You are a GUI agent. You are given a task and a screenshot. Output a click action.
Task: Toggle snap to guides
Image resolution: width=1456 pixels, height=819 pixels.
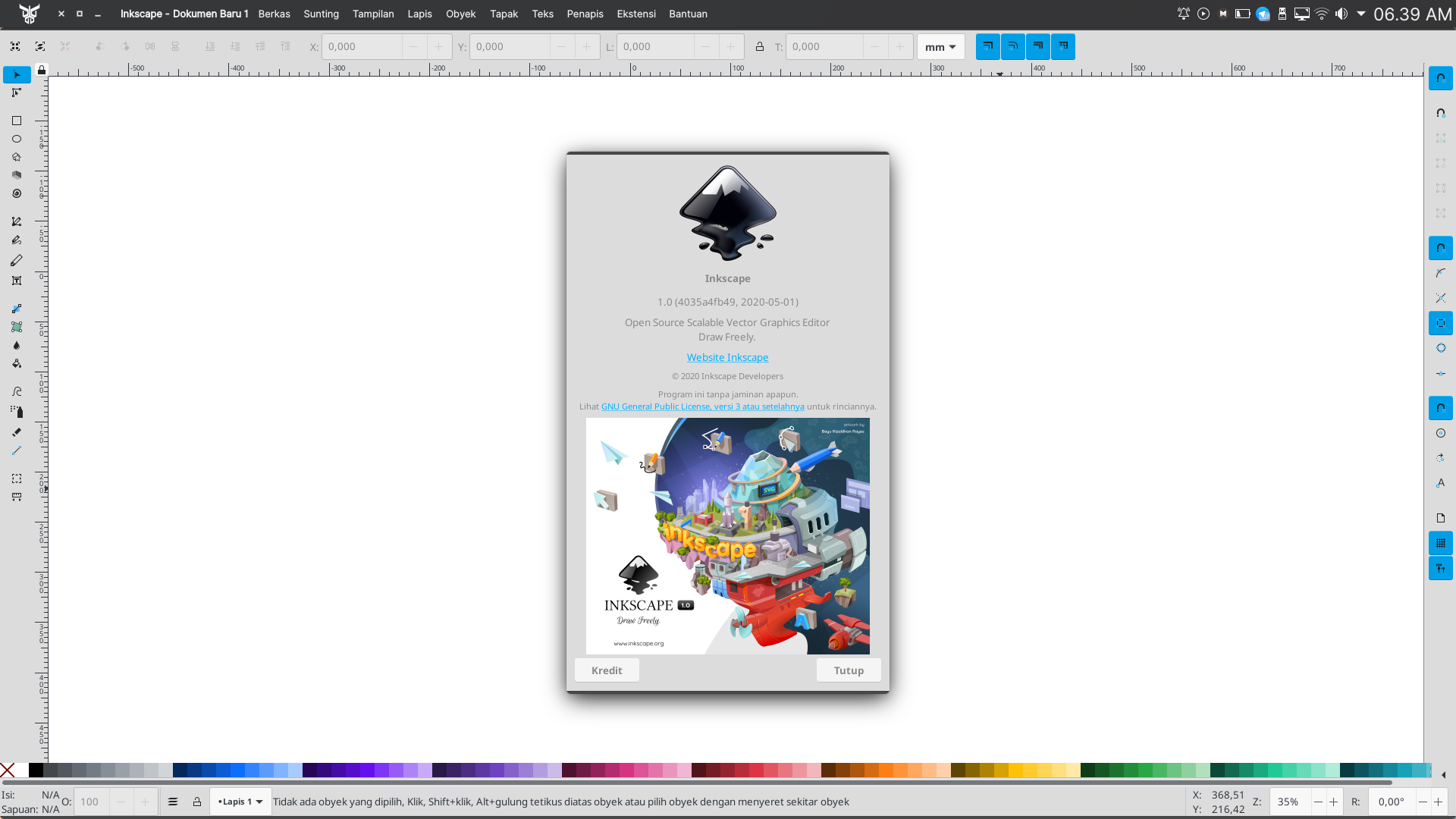[1441, 568]
